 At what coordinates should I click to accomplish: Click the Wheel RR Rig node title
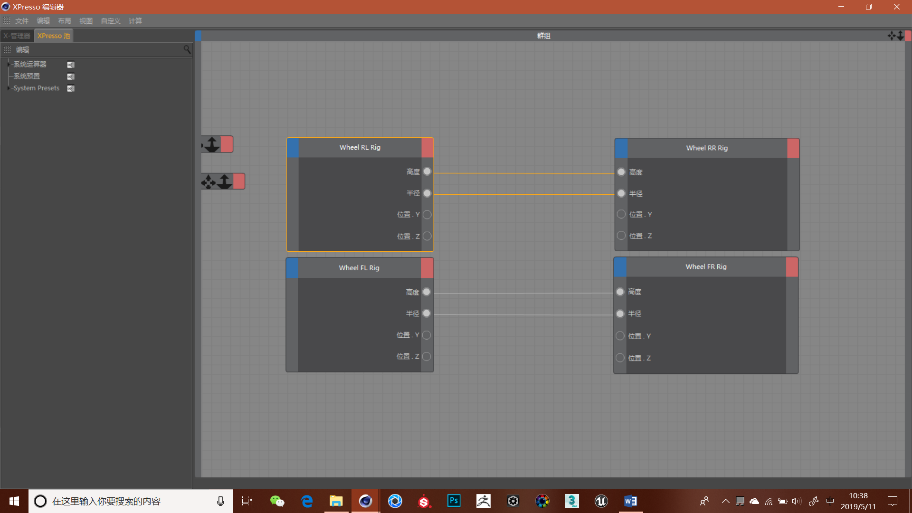pyautogui.click(x=706, y=148)
